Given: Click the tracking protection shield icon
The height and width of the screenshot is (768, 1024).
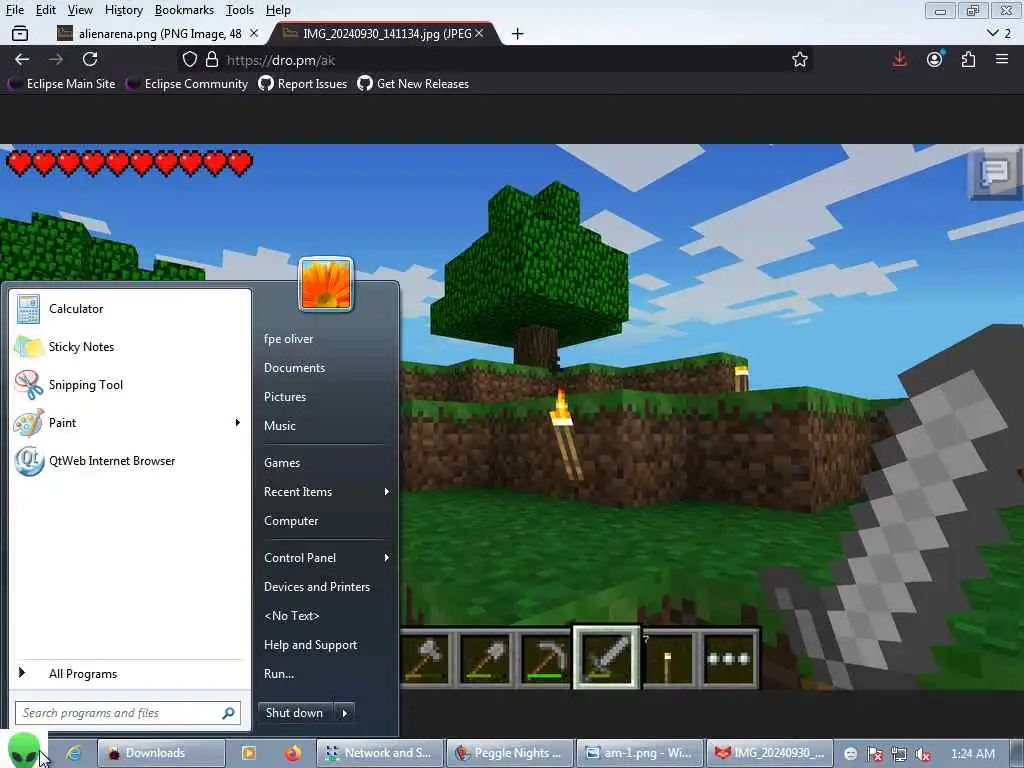Looking at the screenshot, I should 189,59.
